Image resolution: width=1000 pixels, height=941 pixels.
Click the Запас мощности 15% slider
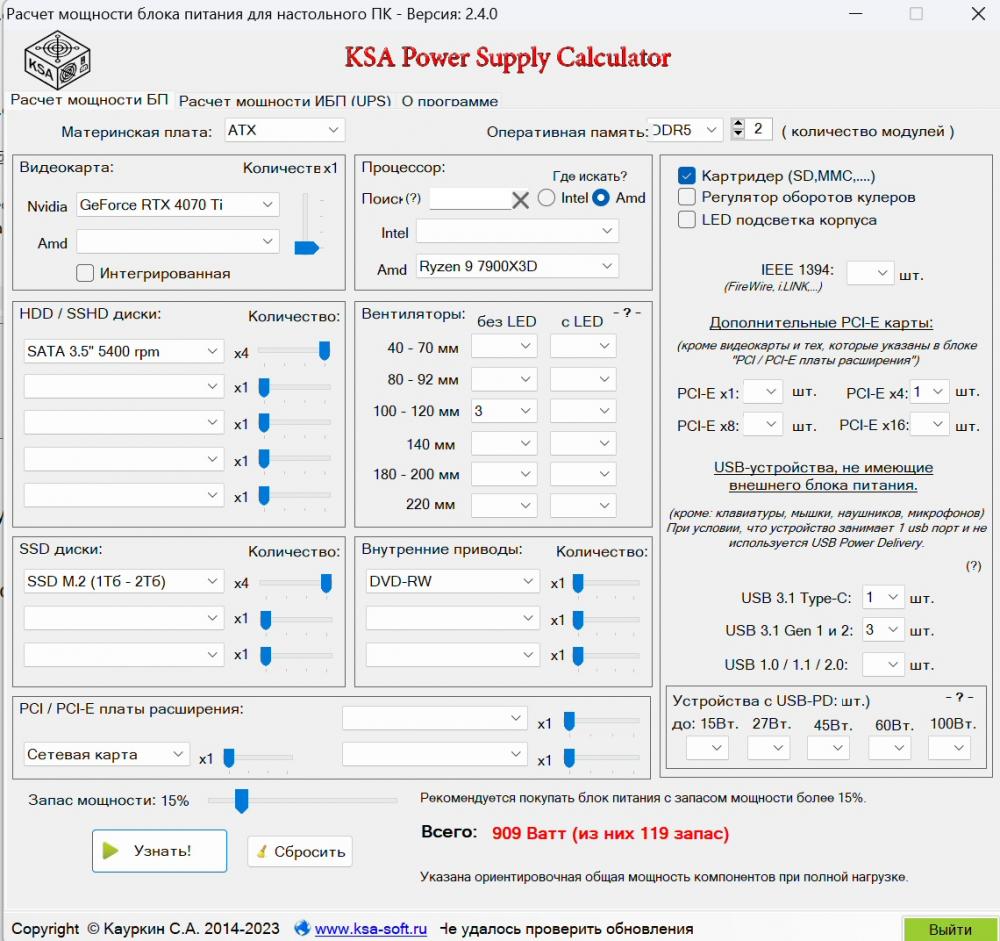[x=303, y=801]
